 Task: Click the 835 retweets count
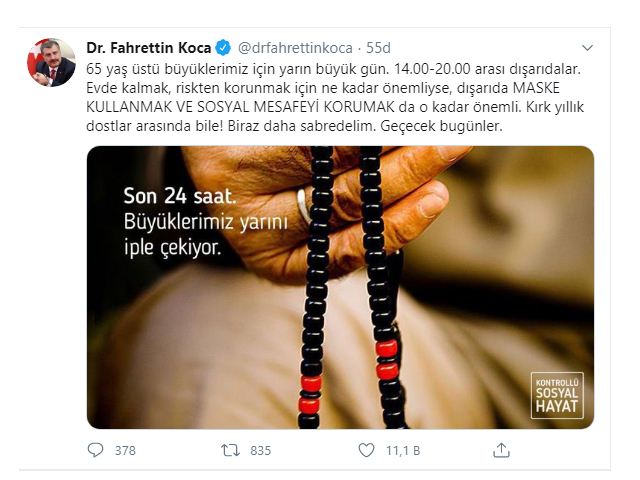(x=260, y=451)
